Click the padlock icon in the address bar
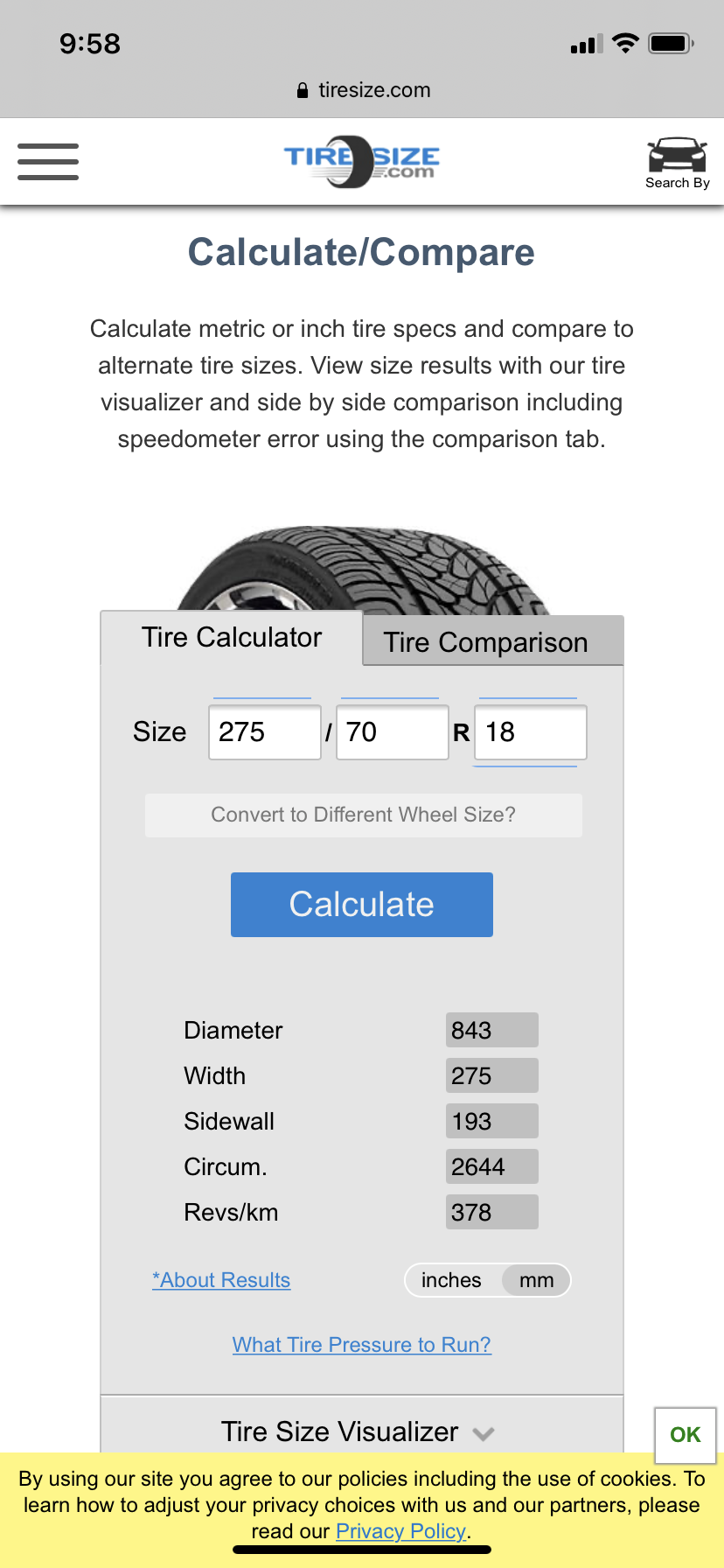 click(x=302, y=90)
